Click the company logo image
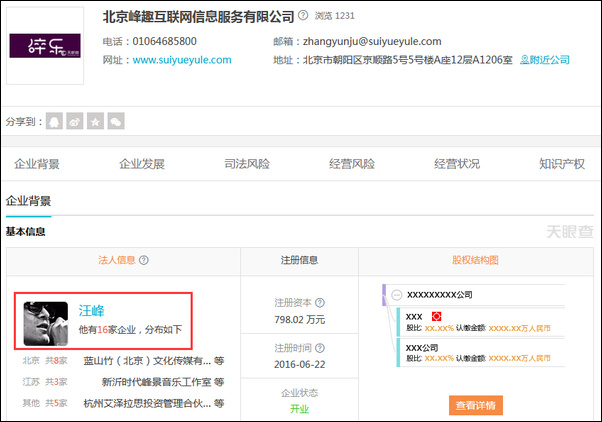This screenshot has width=602, height=422. (x=45, y=46)
